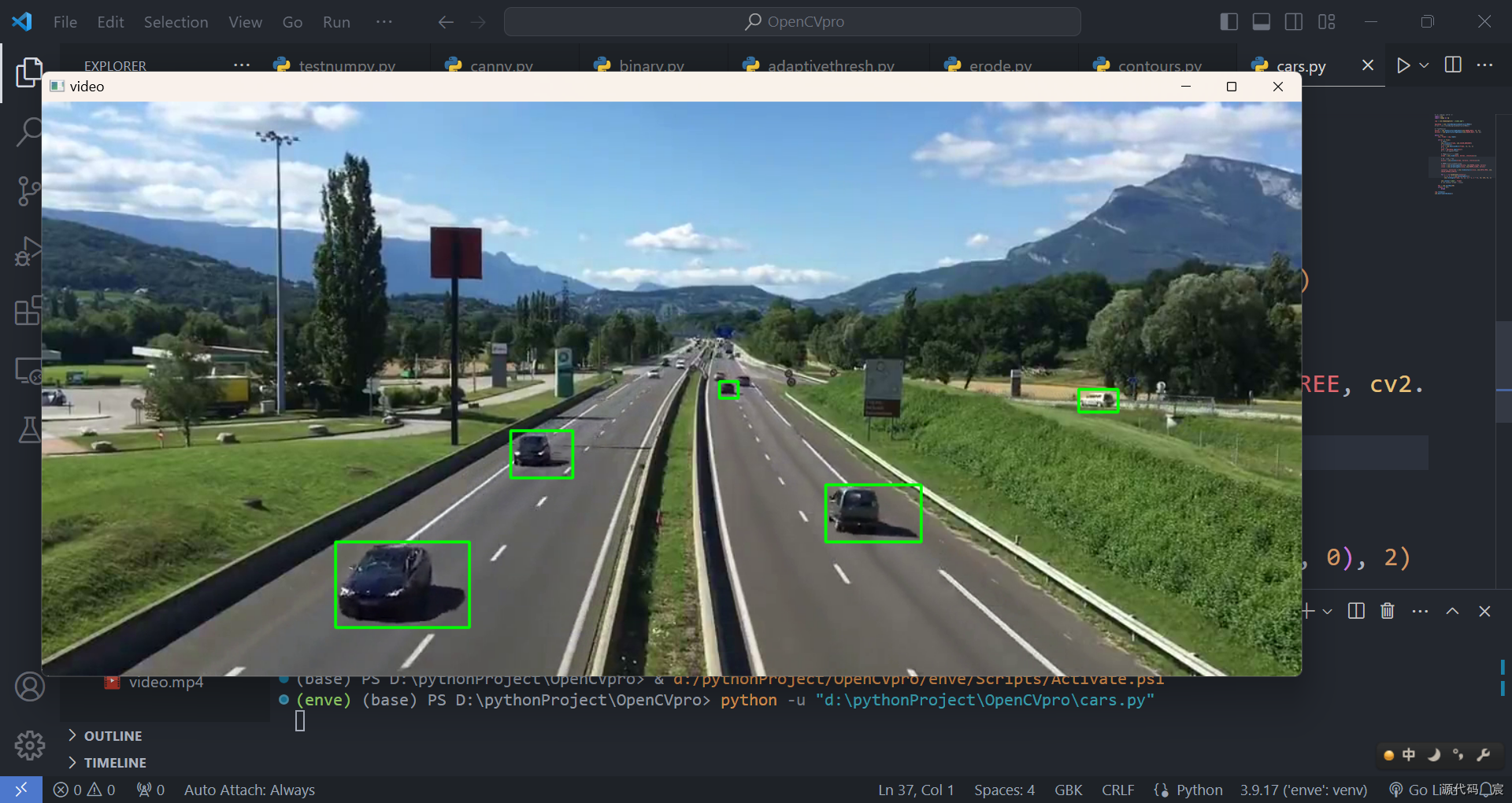The image size is (1512, 803).
Task: Close the video window
Action: (1278, 87)
